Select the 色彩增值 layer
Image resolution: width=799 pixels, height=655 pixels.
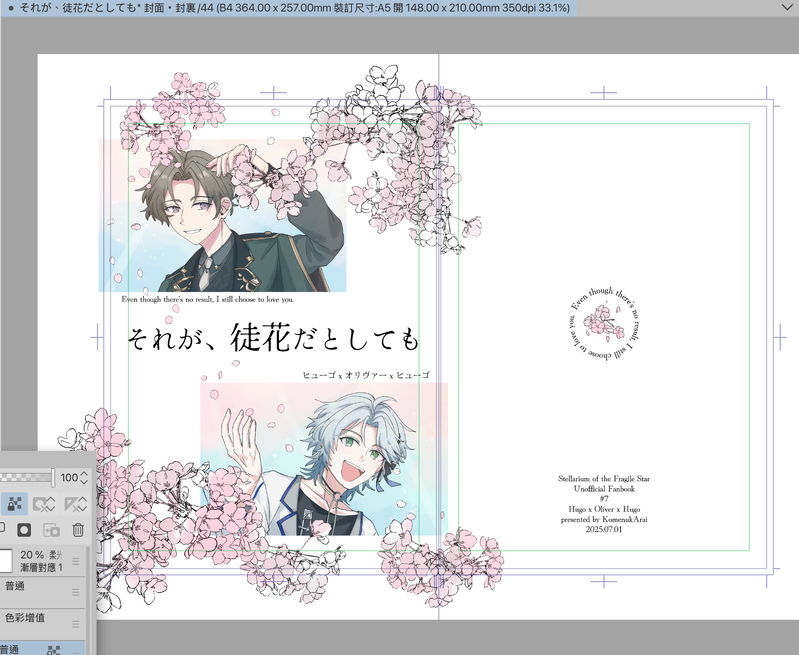[x=42, y=624]
